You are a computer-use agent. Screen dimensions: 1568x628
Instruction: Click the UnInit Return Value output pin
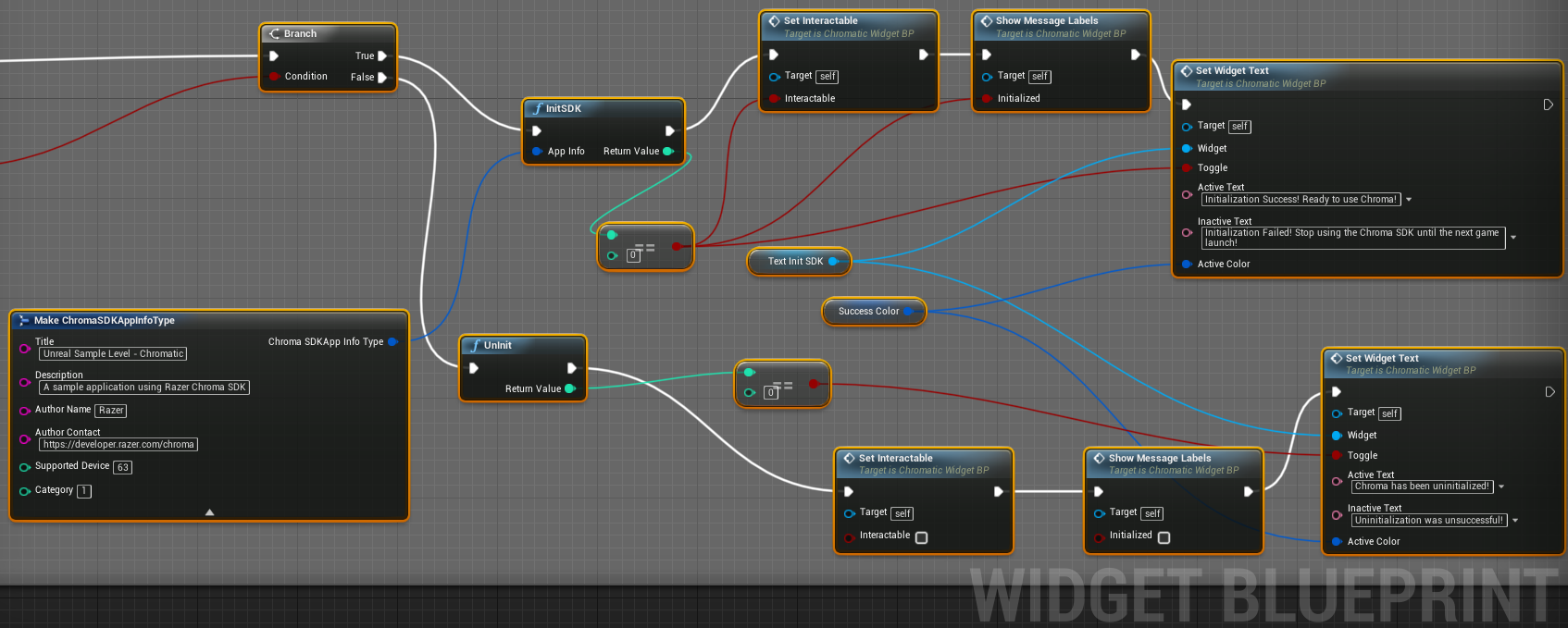pyautogui.click(x=569, y=388)
